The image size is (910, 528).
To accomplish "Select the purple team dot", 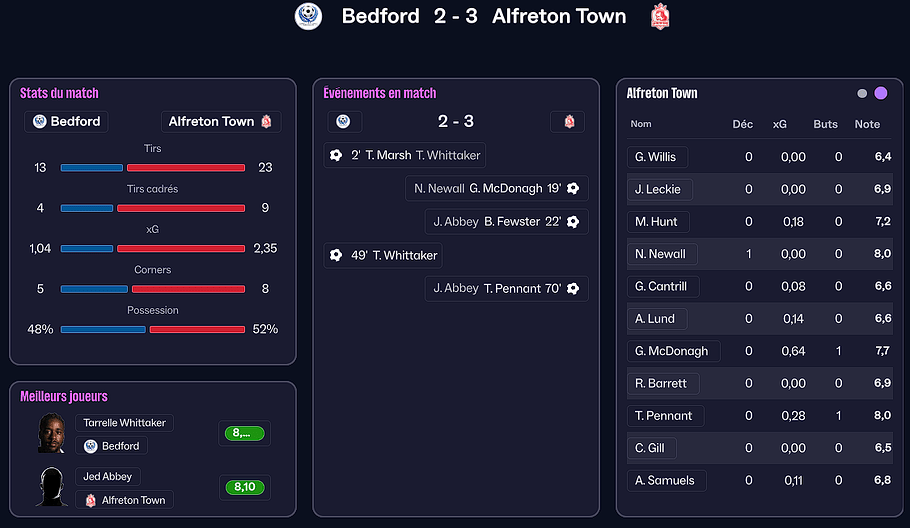I will 881,93.
